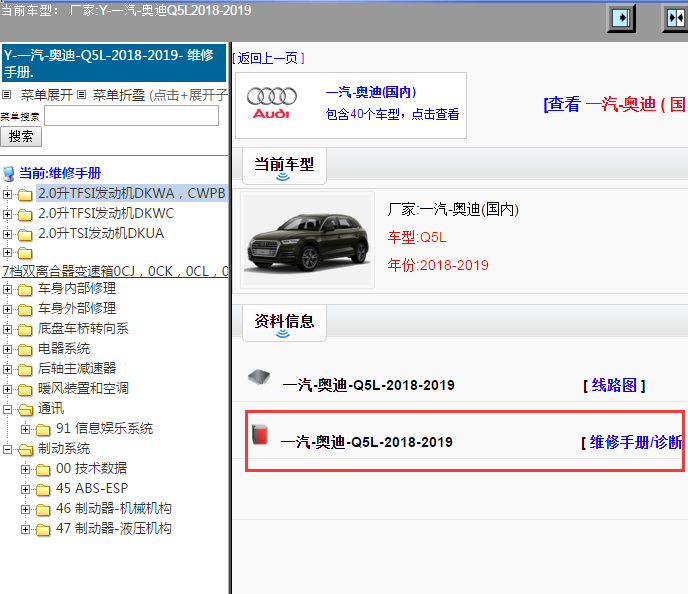This screenshot has width=688, height=594.
Task: Expand the 车身内部修理 node
Action: pos(7,289)
